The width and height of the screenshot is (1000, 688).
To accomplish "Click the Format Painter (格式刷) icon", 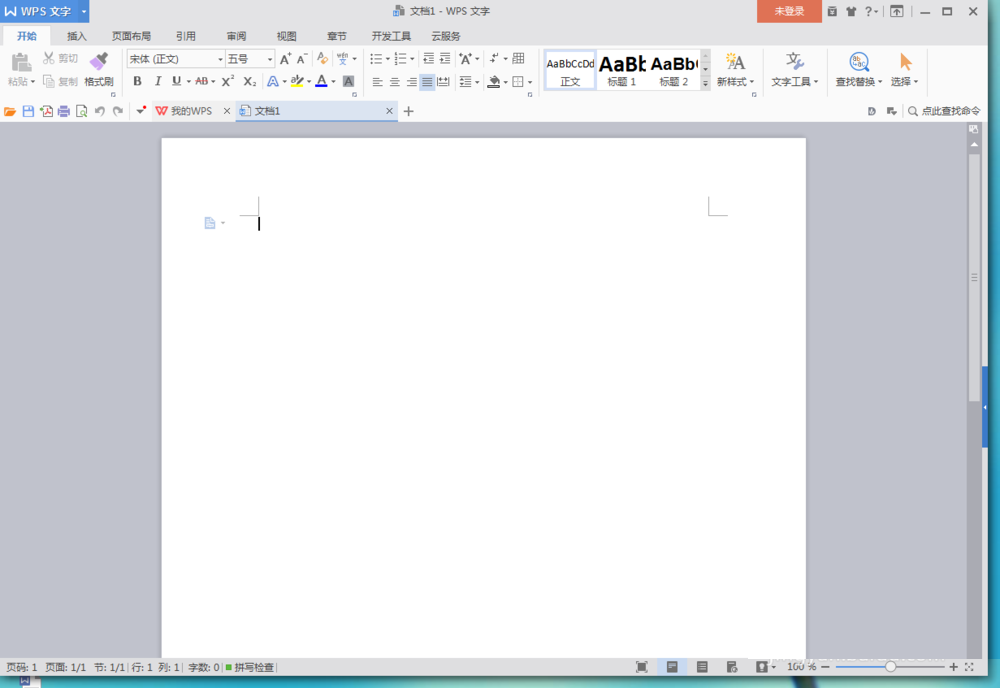I will pos(99,62).
